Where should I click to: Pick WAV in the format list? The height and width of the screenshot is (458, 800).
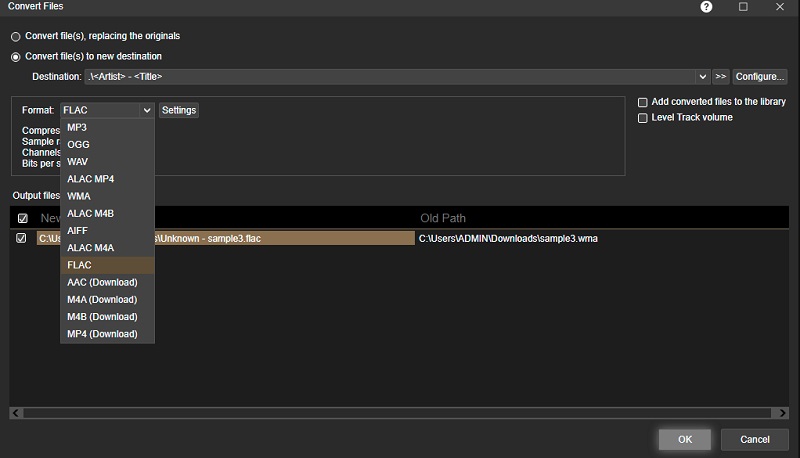(78, 162)
